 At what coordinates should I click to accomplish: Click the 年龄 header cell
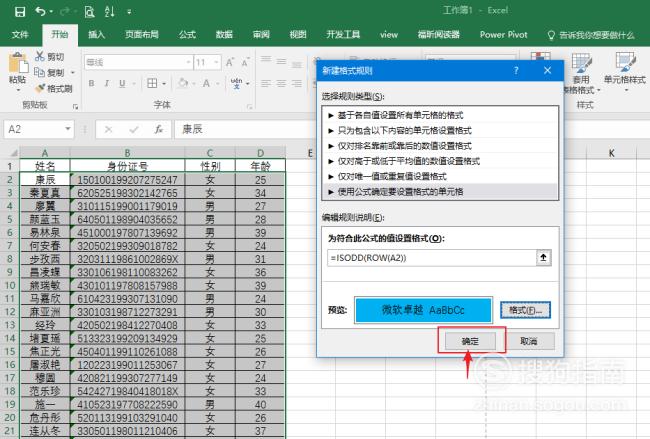(260, 166)
